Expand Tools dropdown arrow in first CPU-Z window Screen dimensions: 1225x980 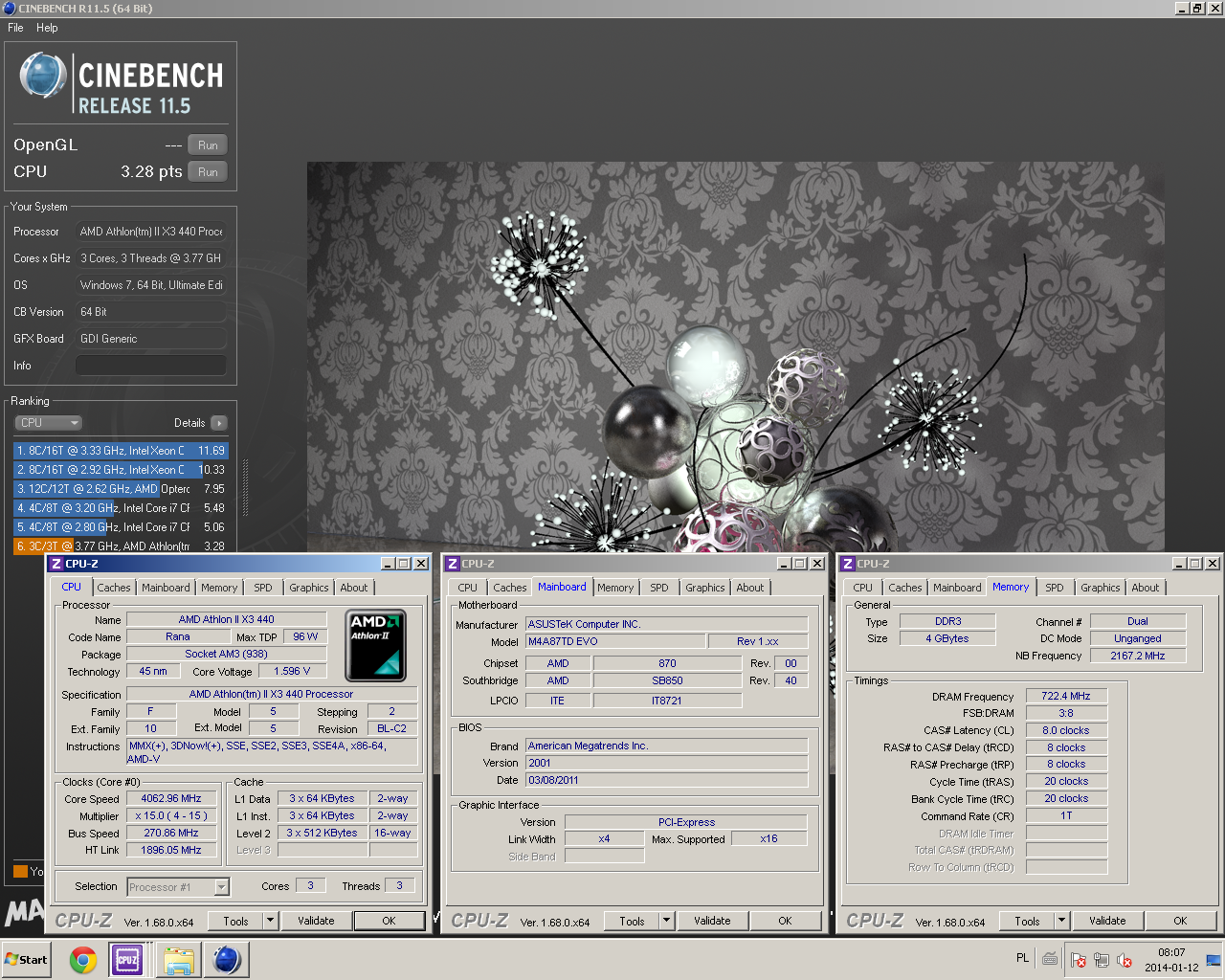[x=271, y=921]
